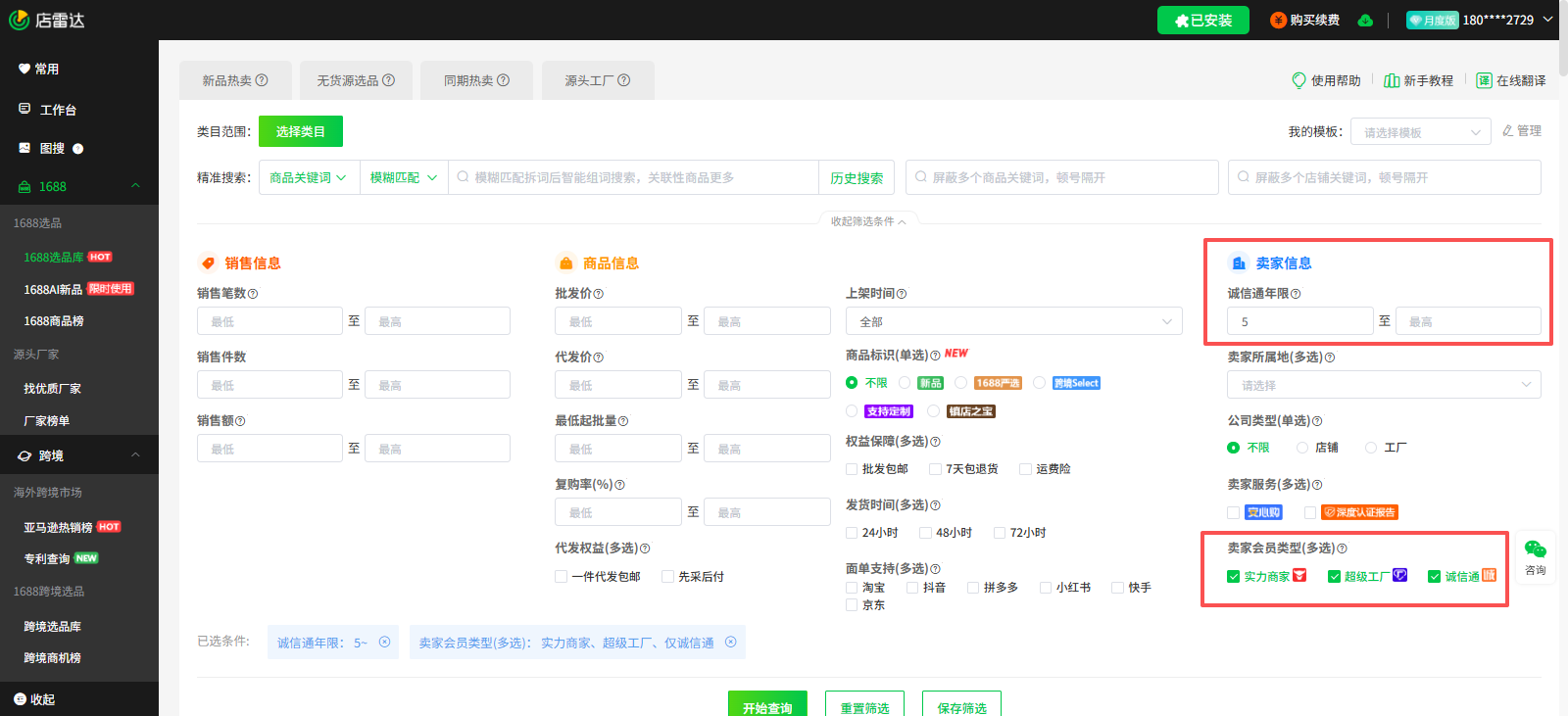Remove the 诚信通年限 selected condition tag
1568x716 pixels.
[x=384, y=643]
